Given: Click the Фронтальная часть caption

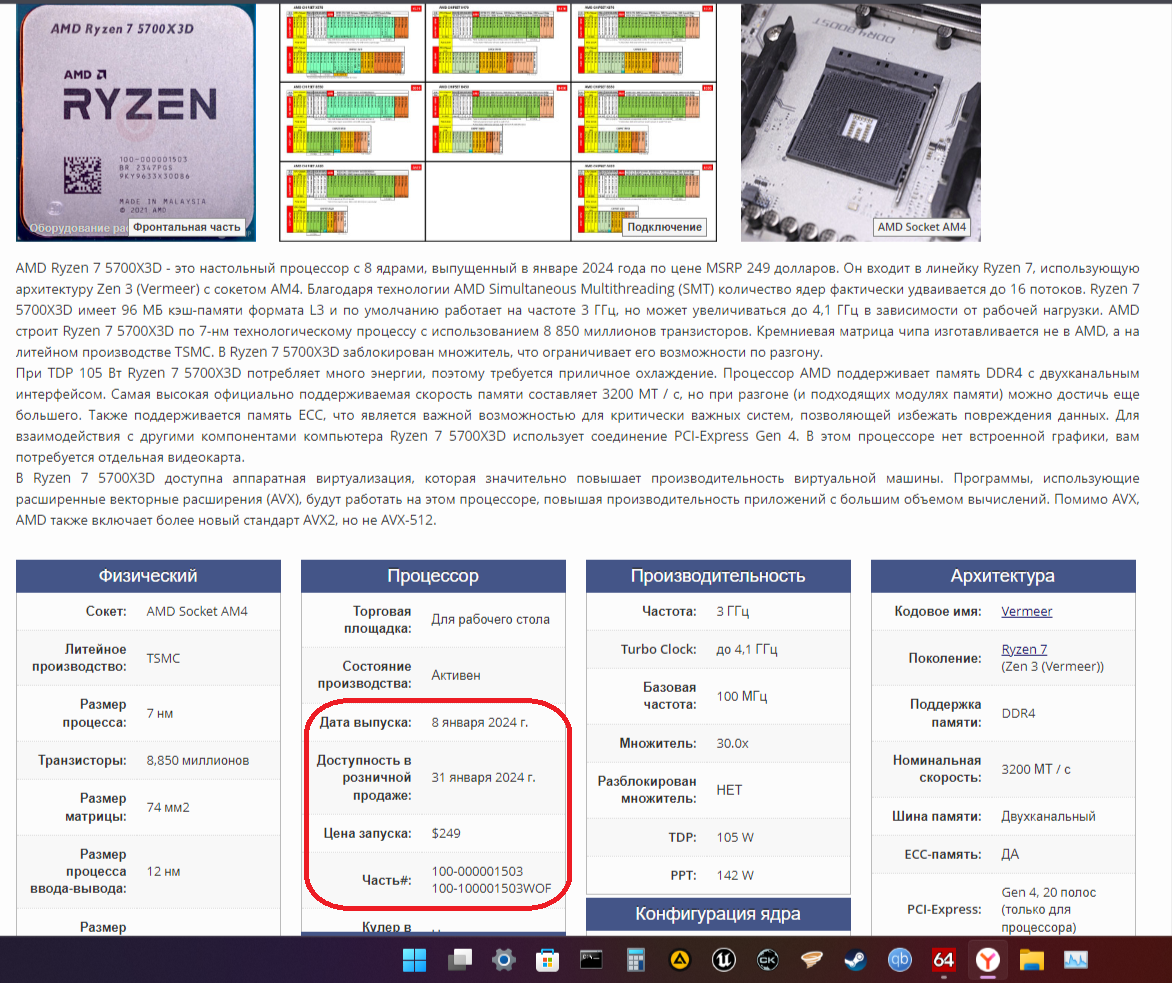Looking at the screenshot, I should 187,227.
